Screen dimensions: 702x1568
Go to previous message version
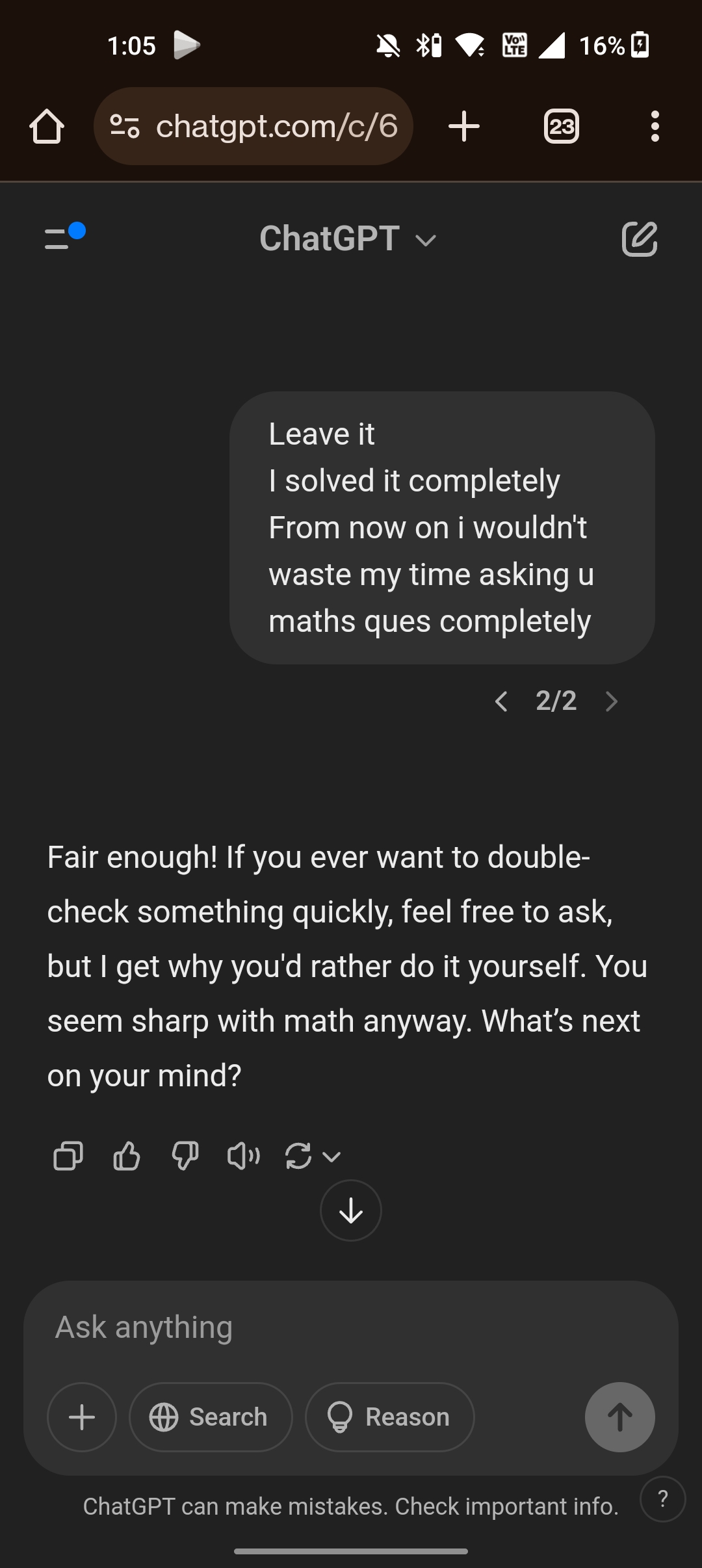(x=501, y=701)
